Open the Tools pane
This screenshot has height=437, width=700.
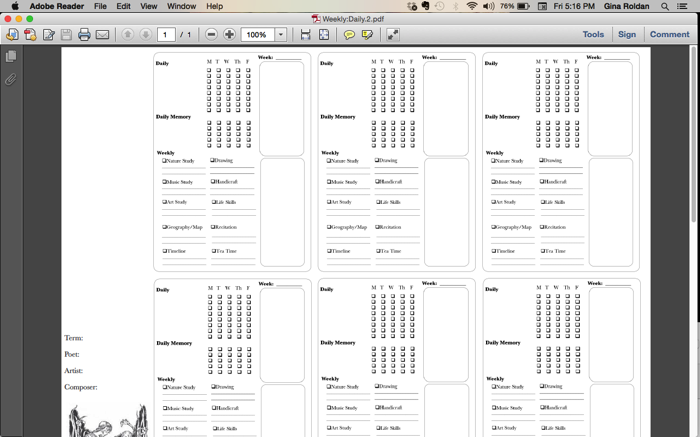tap(593, 34)
